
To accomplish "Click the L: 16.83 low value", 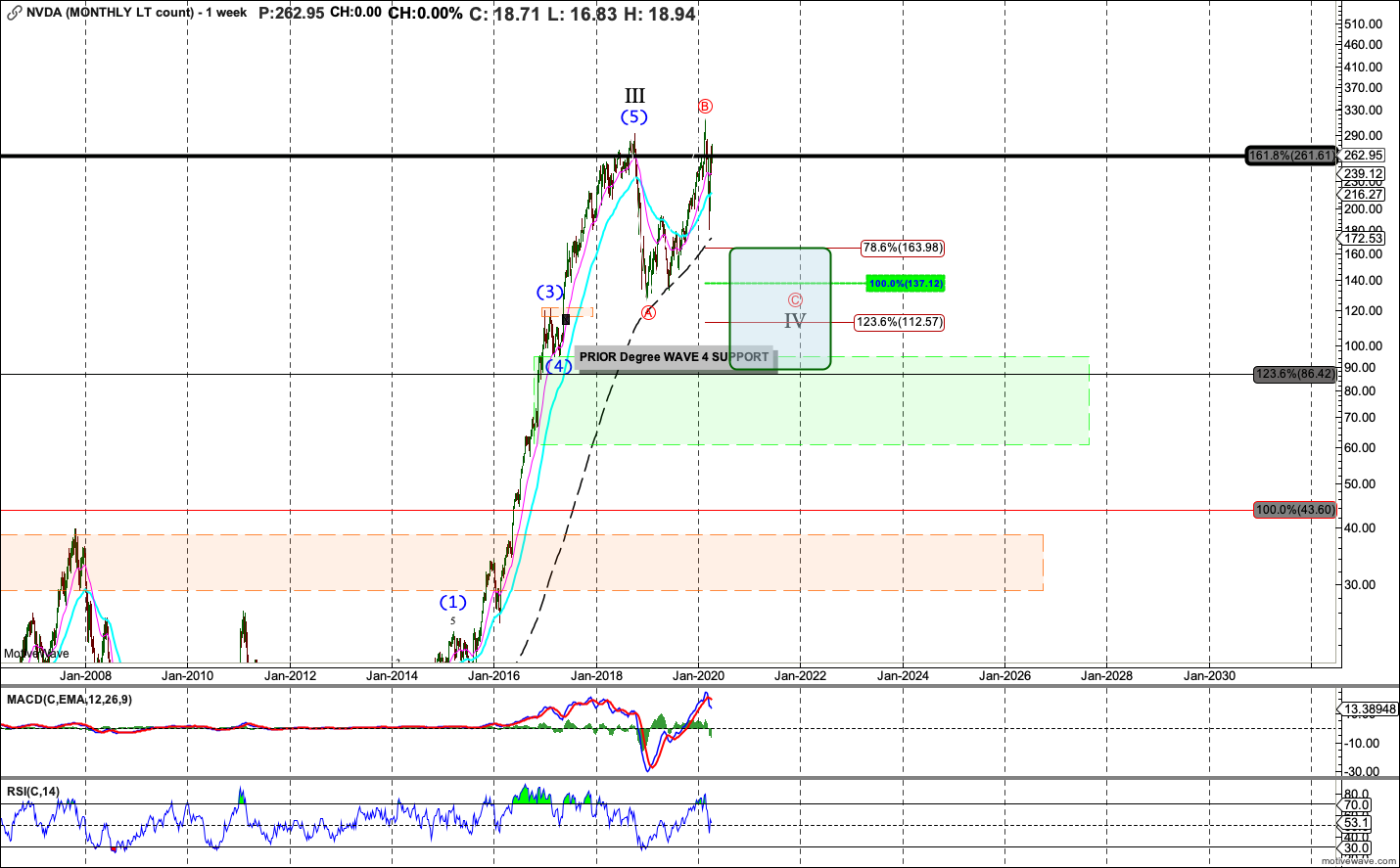I will point(582,14).
